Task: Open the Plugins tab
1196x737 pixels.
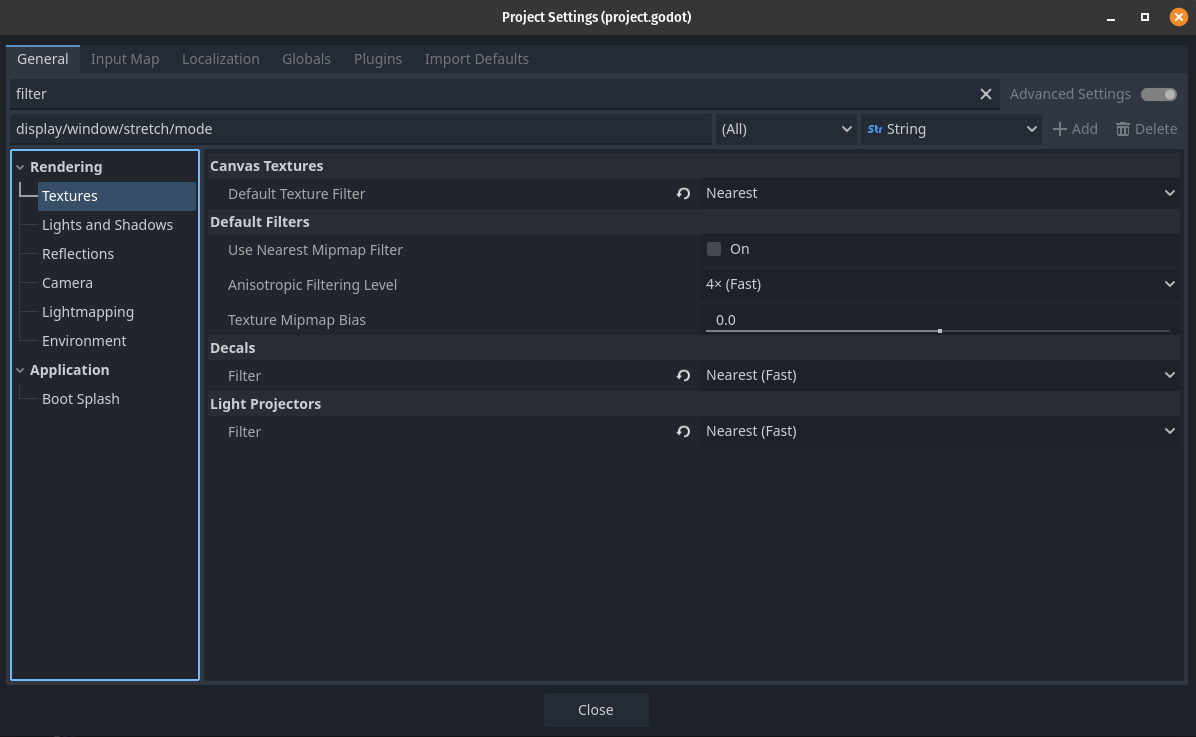Action: (378, 59)
